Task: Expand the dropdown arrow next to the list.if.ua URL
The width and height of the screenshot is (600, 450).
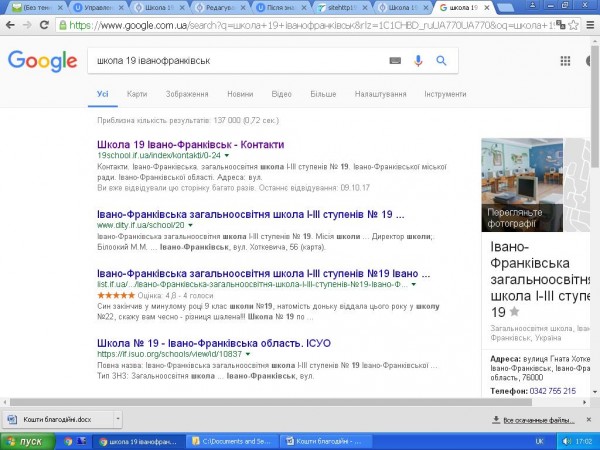Action: [x=414, y=284]
